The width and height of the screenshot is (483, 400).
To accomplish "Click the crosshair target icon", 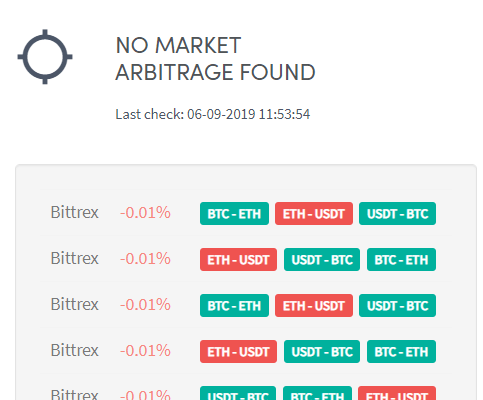I will 45,57.
